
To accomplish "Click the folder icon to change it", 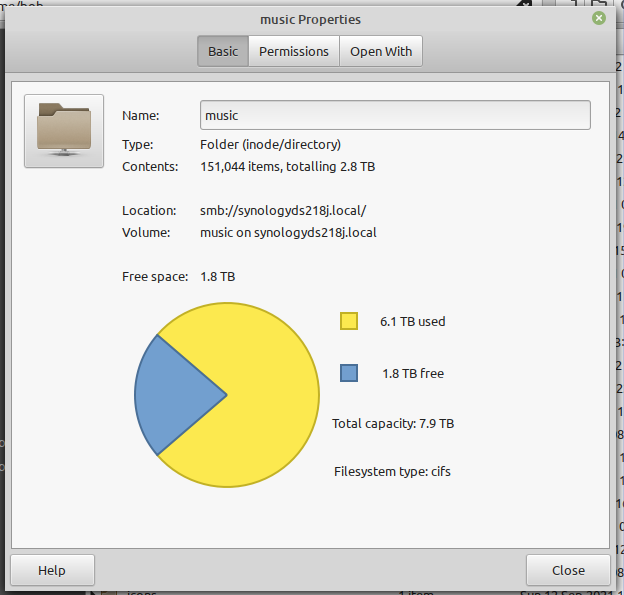I will tap(64, 131).
